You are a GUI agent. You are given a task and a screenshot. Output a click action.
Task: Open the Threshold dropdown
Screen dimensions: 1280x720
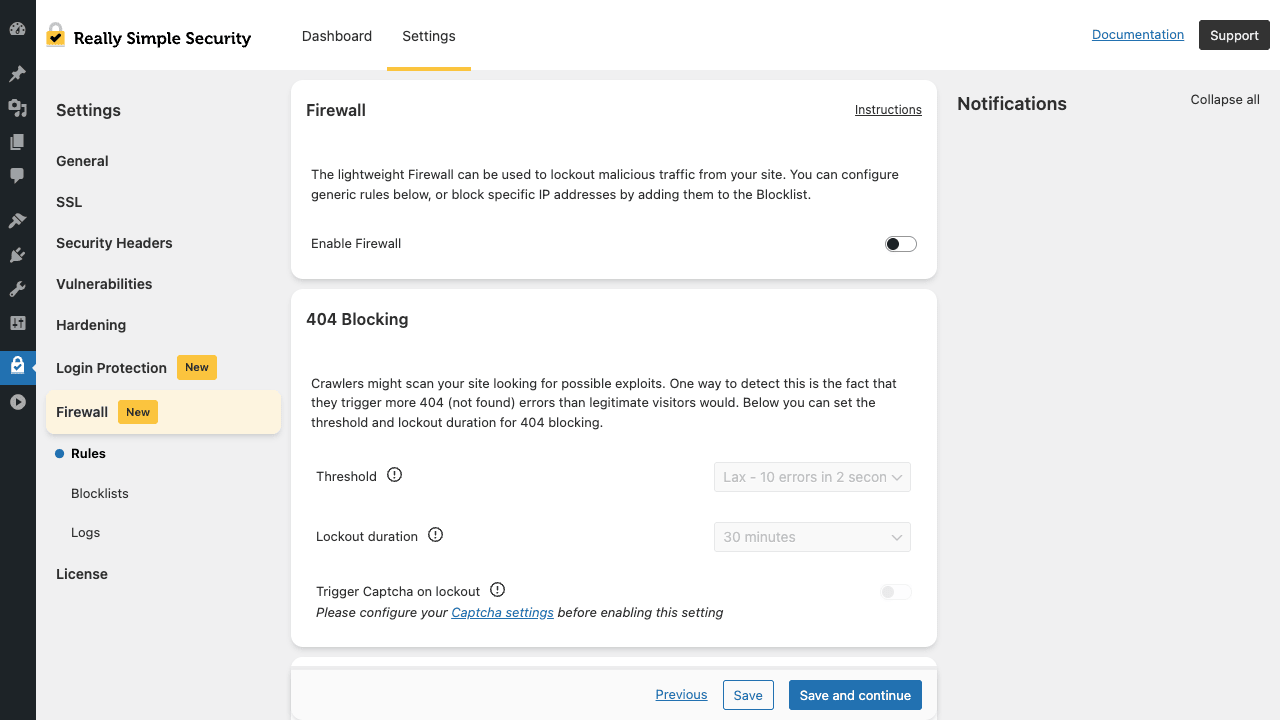pos(812,477)
